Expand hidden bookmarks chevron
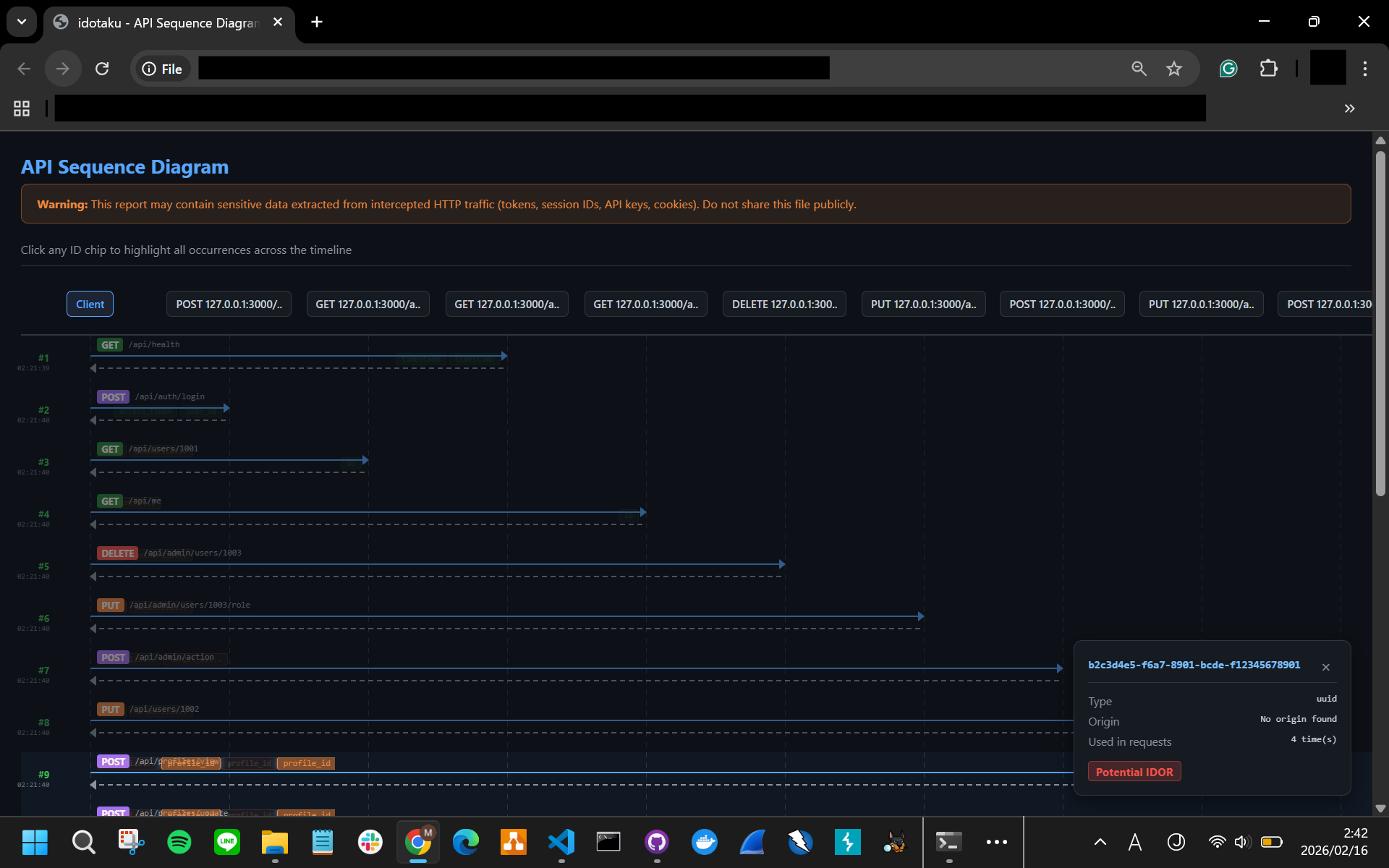Viewport: 1389px width, 868px height. point(1349,109)
